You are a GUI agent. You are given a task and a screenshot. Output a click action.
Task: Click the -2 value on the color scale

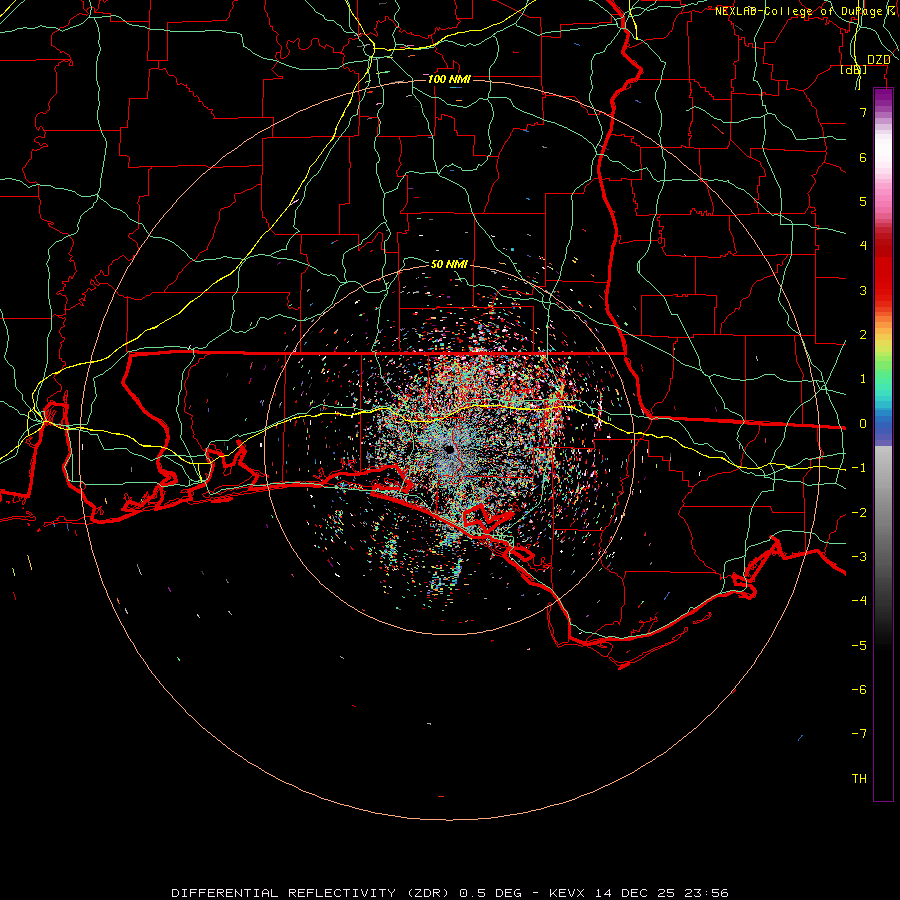(x=859, y=513)
